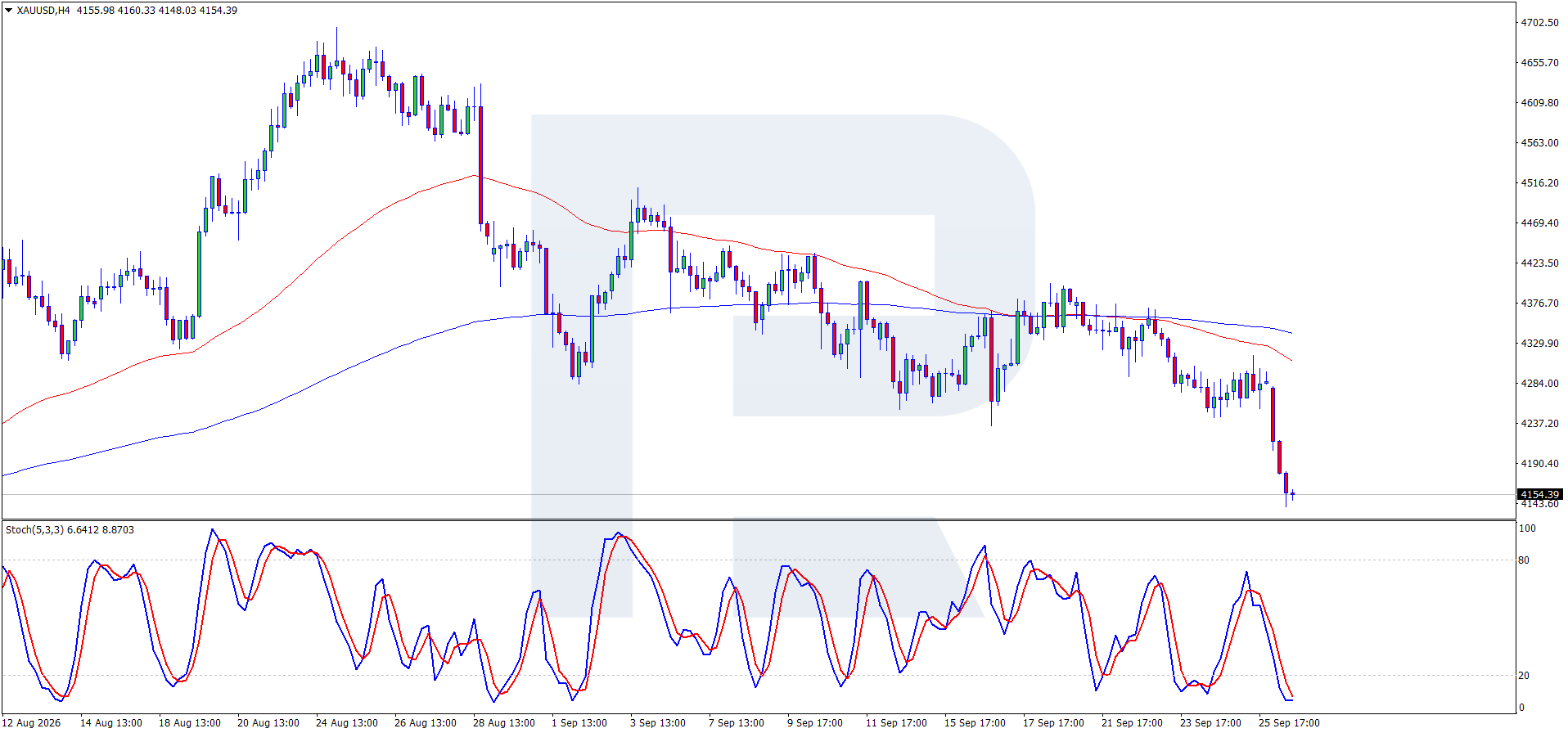
Task: Click the Stochastic 20 level label
Action: [1524, 676]
